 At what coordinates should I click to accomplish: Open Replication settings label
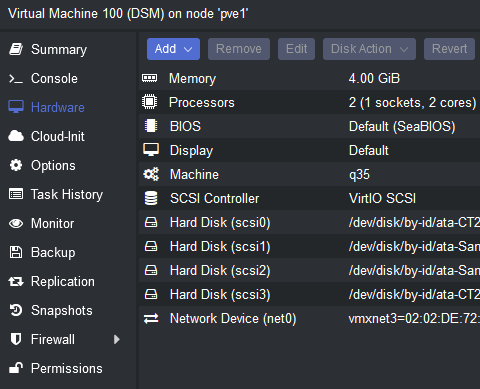(x=63, y=282)
